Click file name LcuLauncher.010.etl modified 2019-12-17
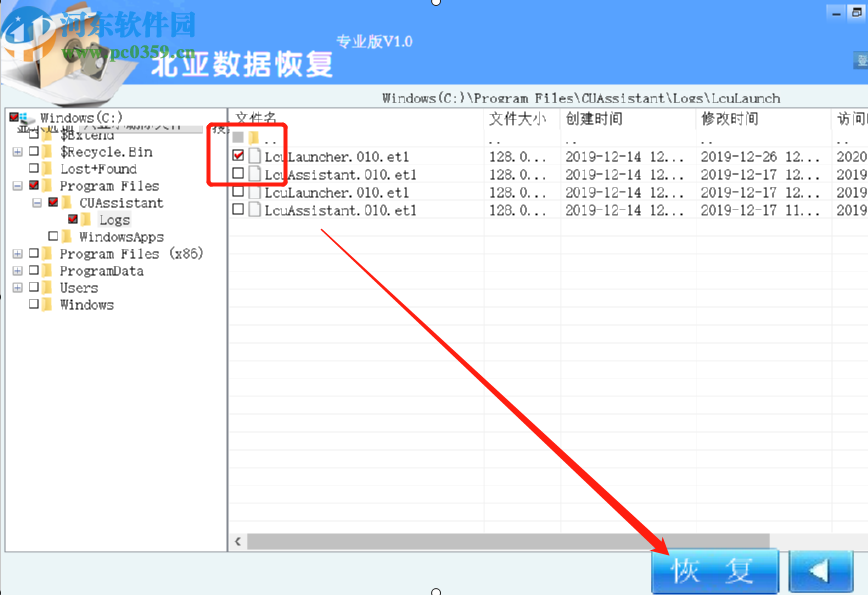 point(337,193)
